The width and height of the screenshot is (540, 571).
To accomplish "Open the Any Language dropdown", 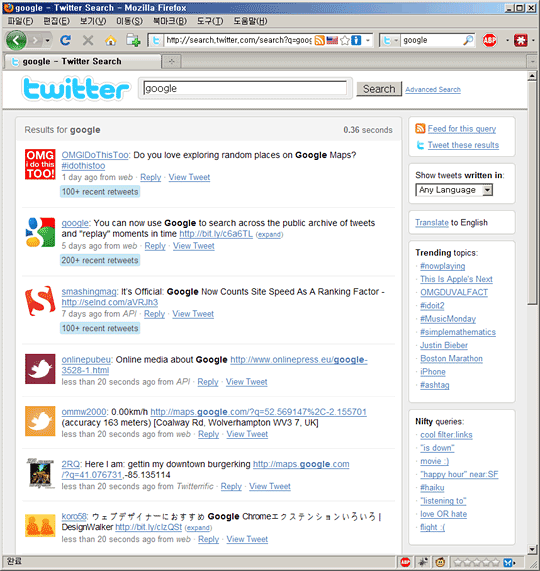I will [x=454, y=190].
